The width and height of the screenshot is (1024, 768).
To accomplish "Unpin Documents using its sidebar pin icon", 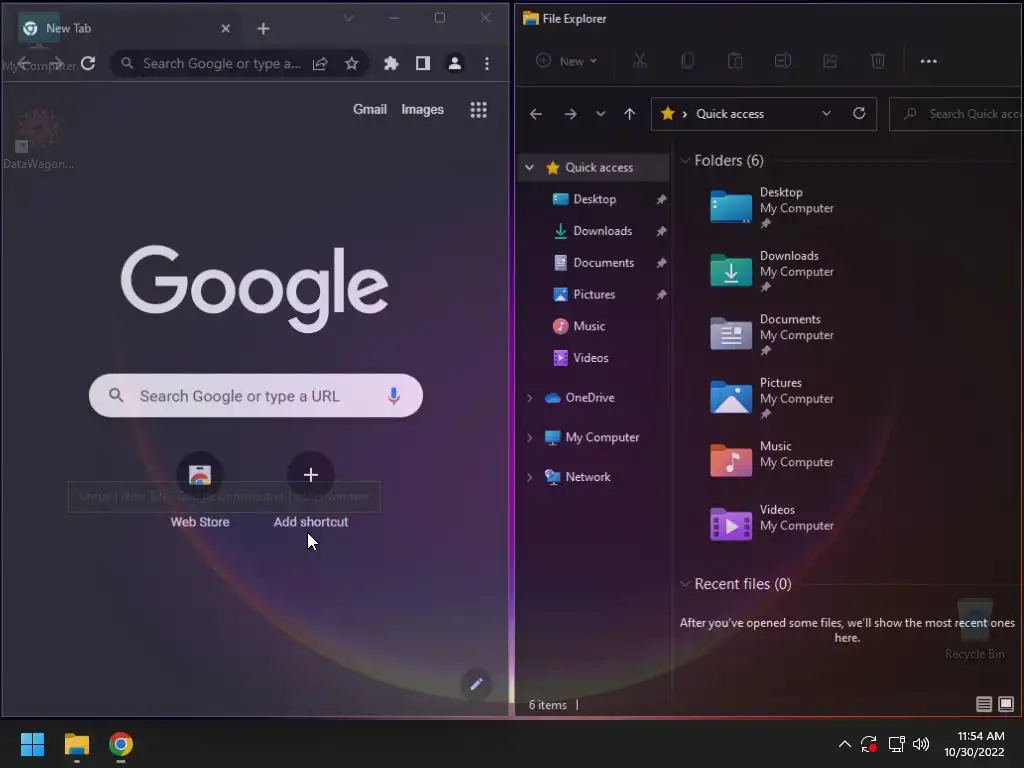I will tap(661, 263).
